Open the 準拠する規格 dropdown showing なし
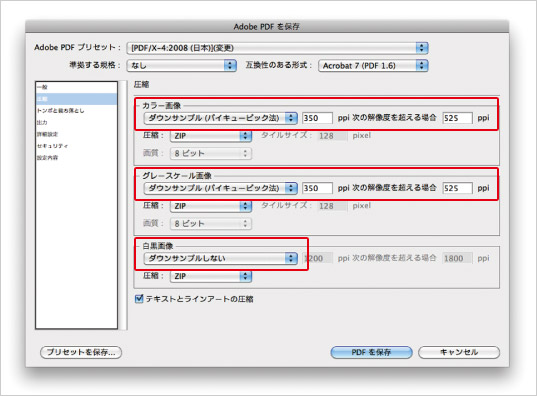The width and height of the screenshot is (537, 396). tap(182, 65)
